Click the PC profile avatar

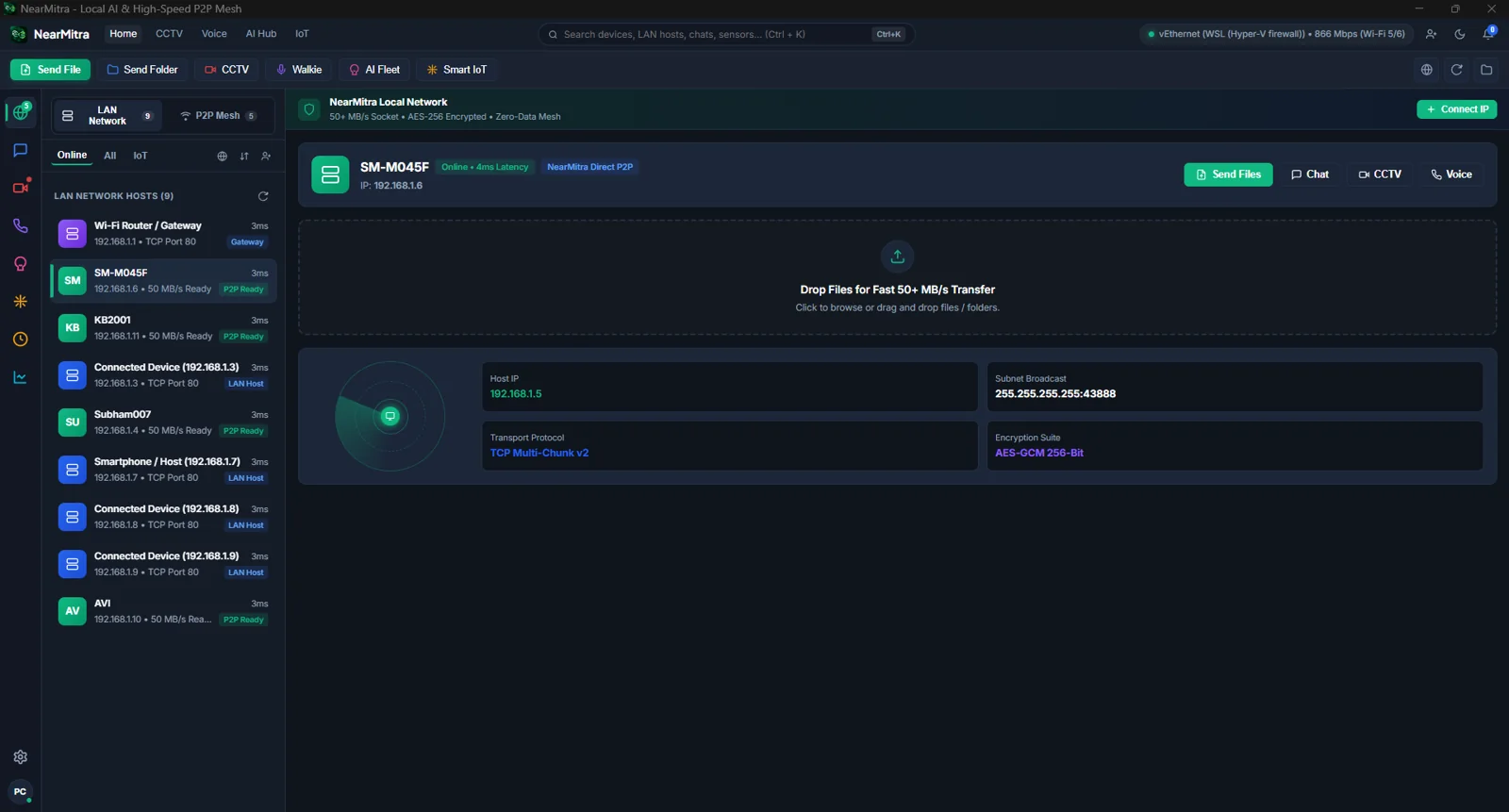click(20, 791)
